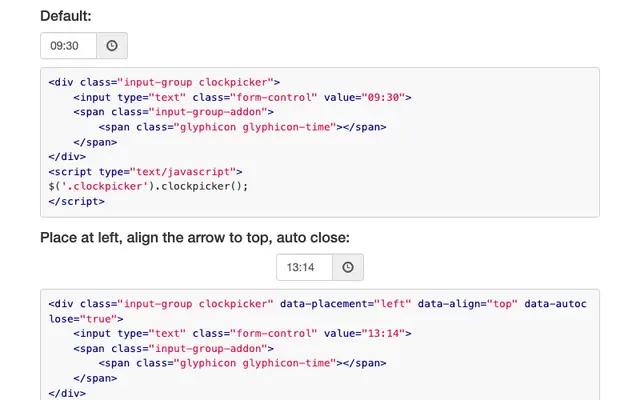This screenshot has width=640, height=400.
Task: Click the glyphicon-time span line in first block
Action: (242, 127)
